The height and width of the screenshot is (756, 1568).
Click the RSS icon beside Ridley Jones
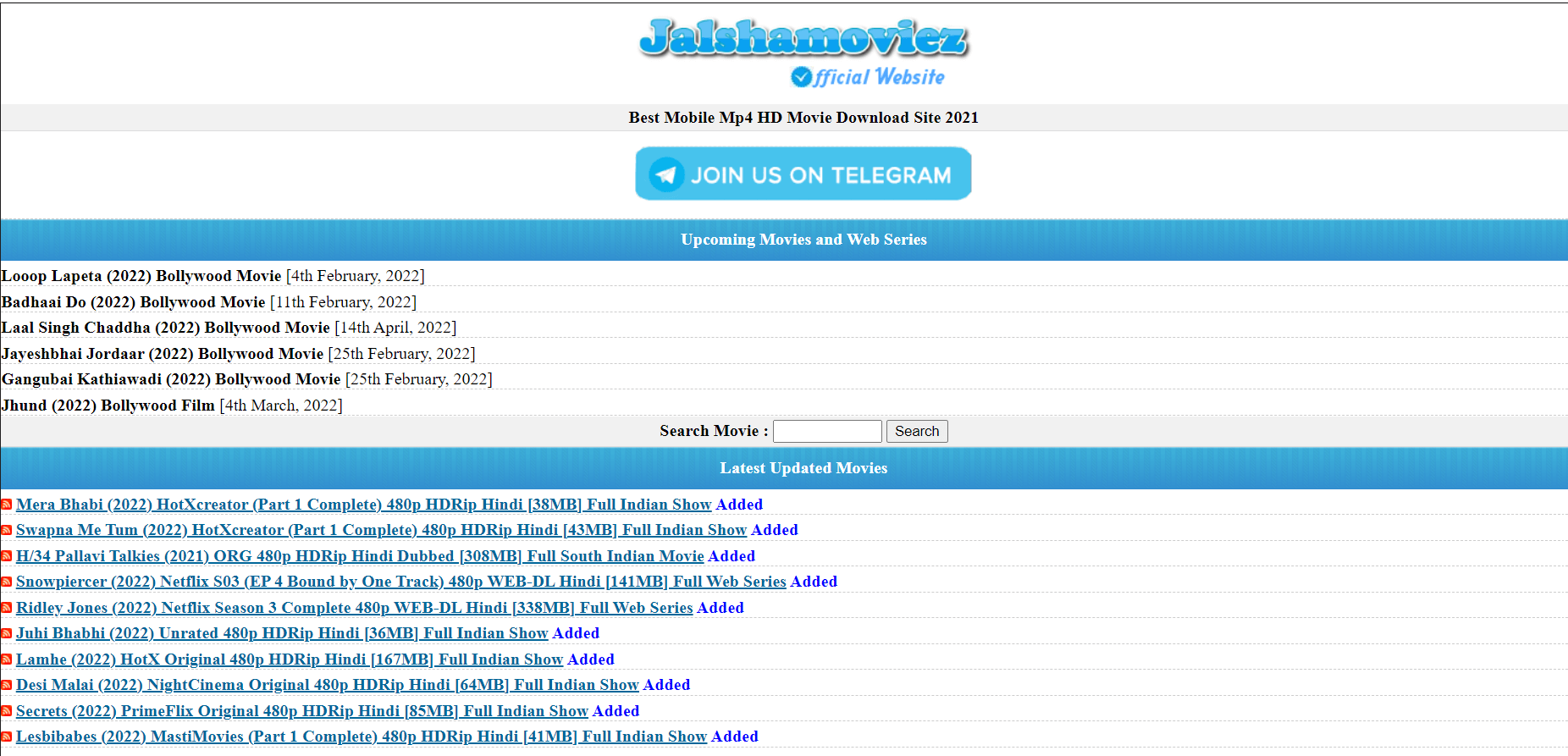click(7, 608)
